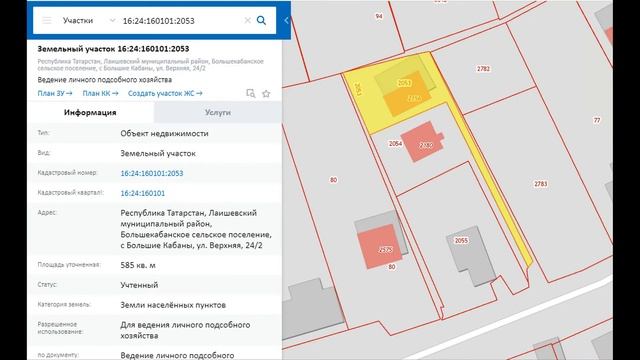
Task: Click parcel label 77 on map
Action: 597,120
